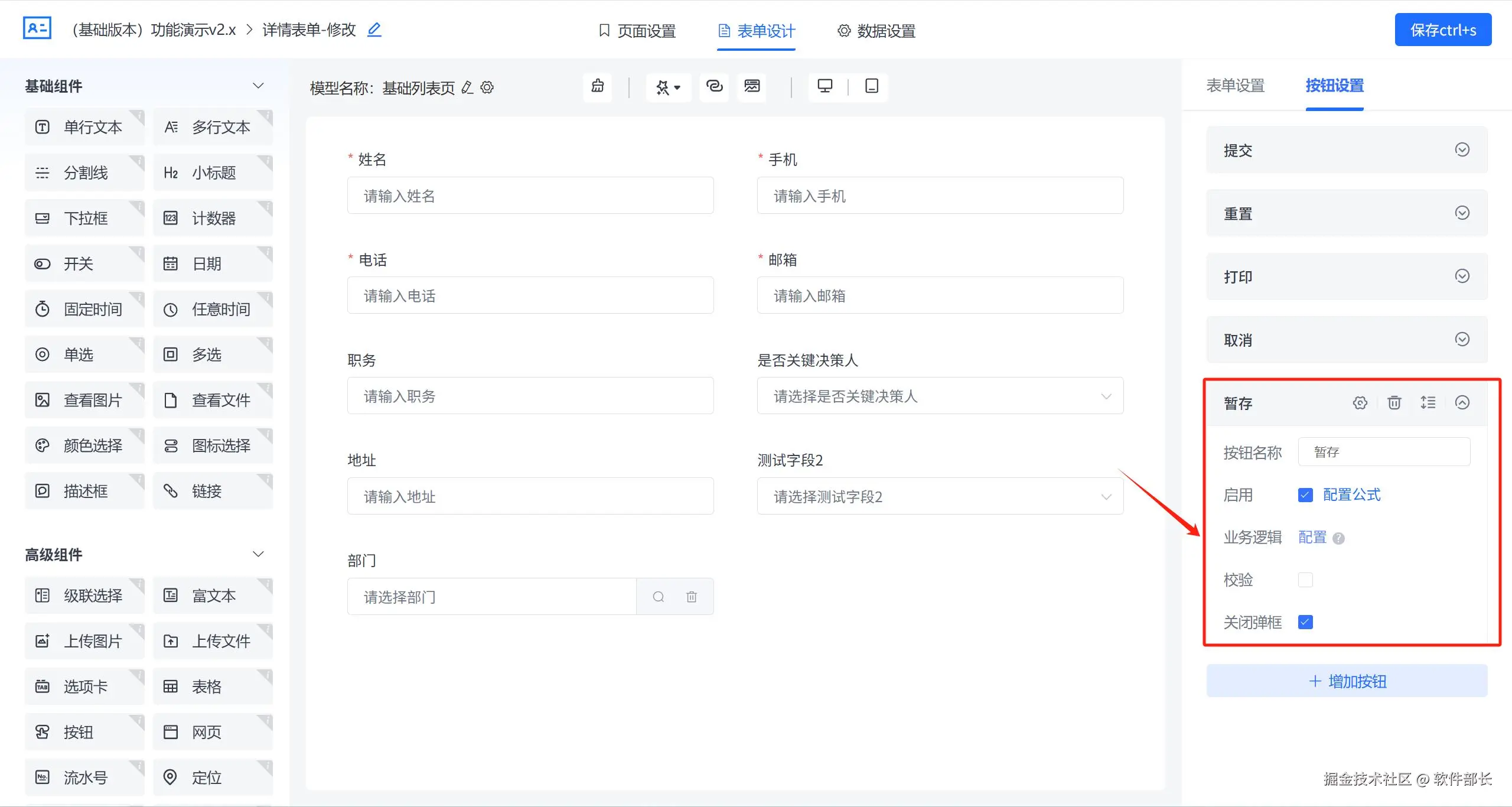Delete the 暂存 button via trash icon
Image resolution: width=1512 pixels, height=807 pixels.
(x=1394, y=403)
